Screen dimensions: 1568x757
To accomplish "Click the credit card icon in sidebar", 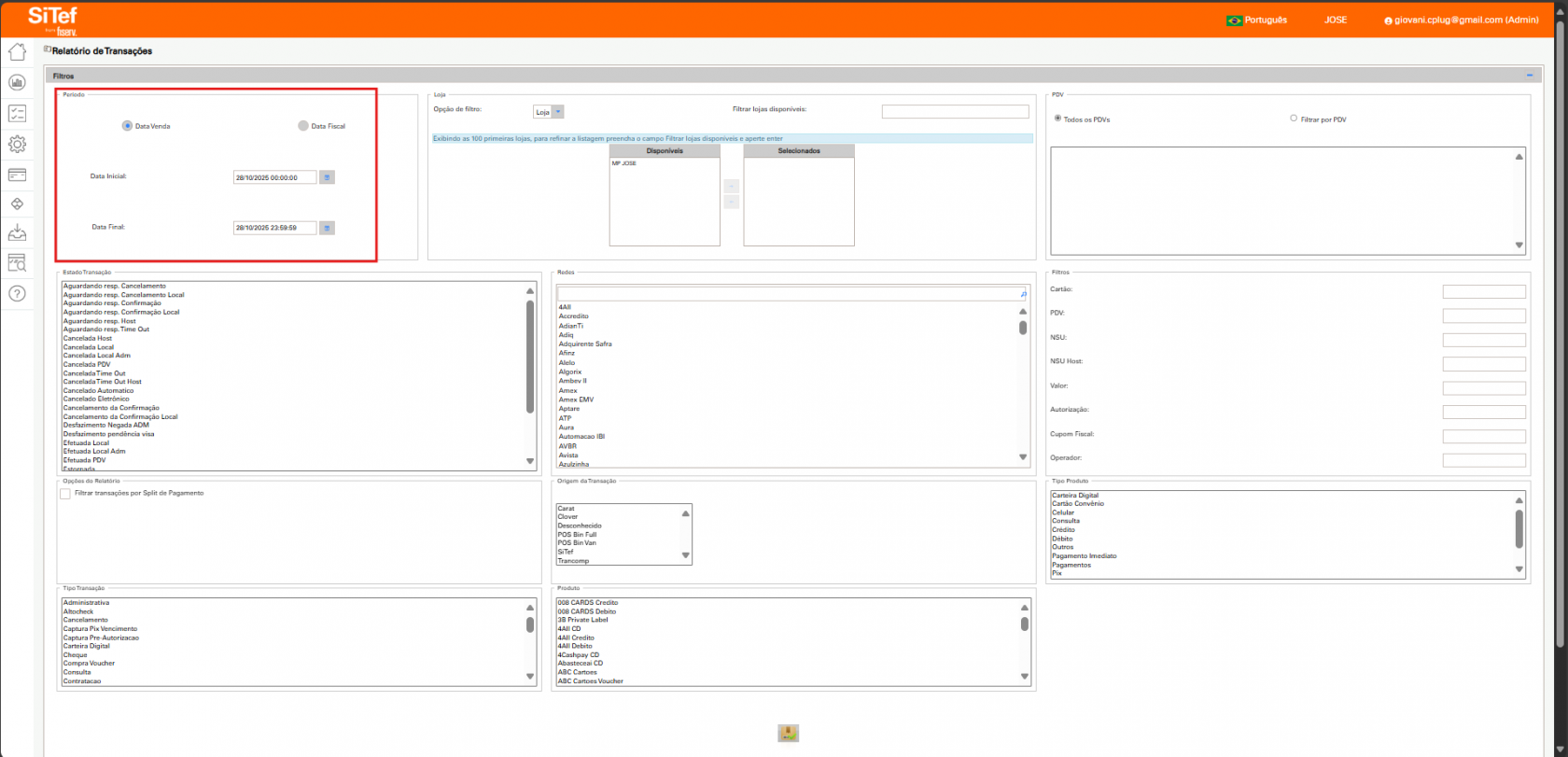I will 17,175.
